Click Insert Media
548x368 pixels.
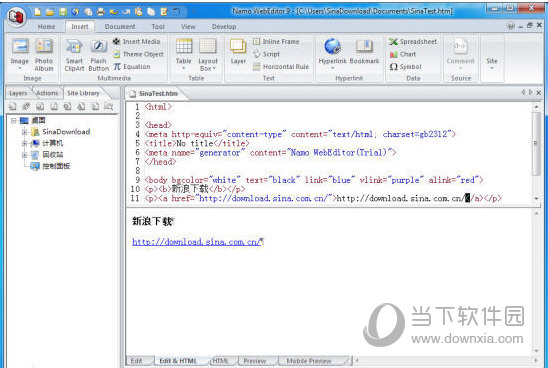pyautogui.click(x=136, y=42)
